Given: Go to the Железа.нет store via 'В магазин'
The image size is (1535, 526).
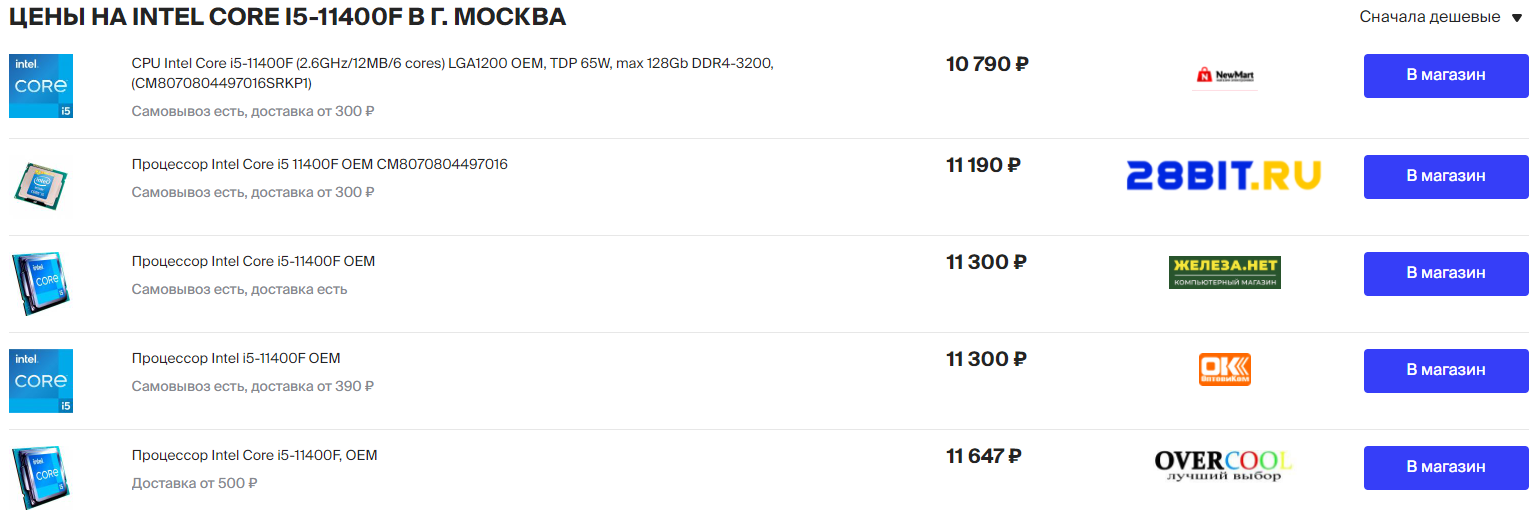Looking at the screenshot, I should click(x=1445, y=273).
